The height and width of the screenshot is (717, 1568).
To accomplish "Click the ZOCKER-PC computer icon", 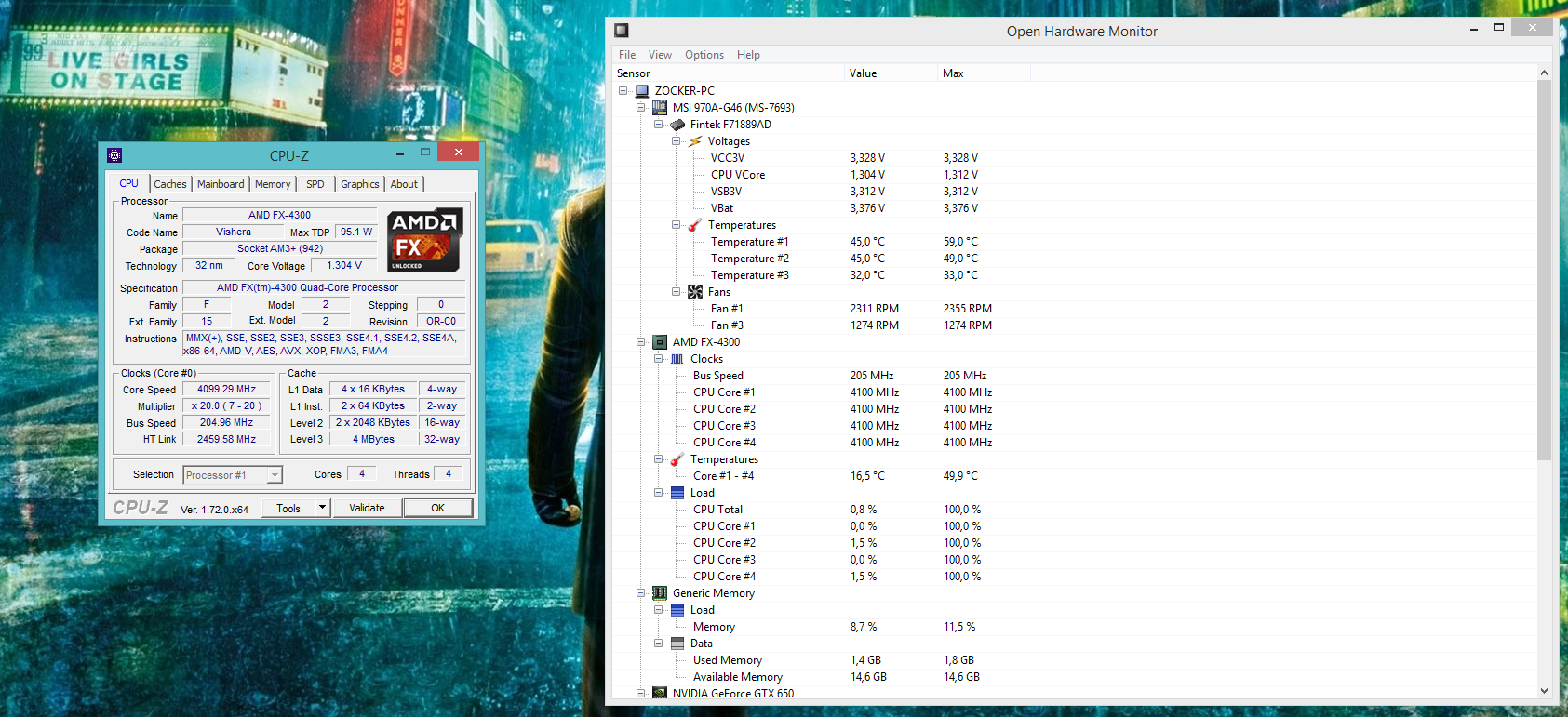I will 642,91.
